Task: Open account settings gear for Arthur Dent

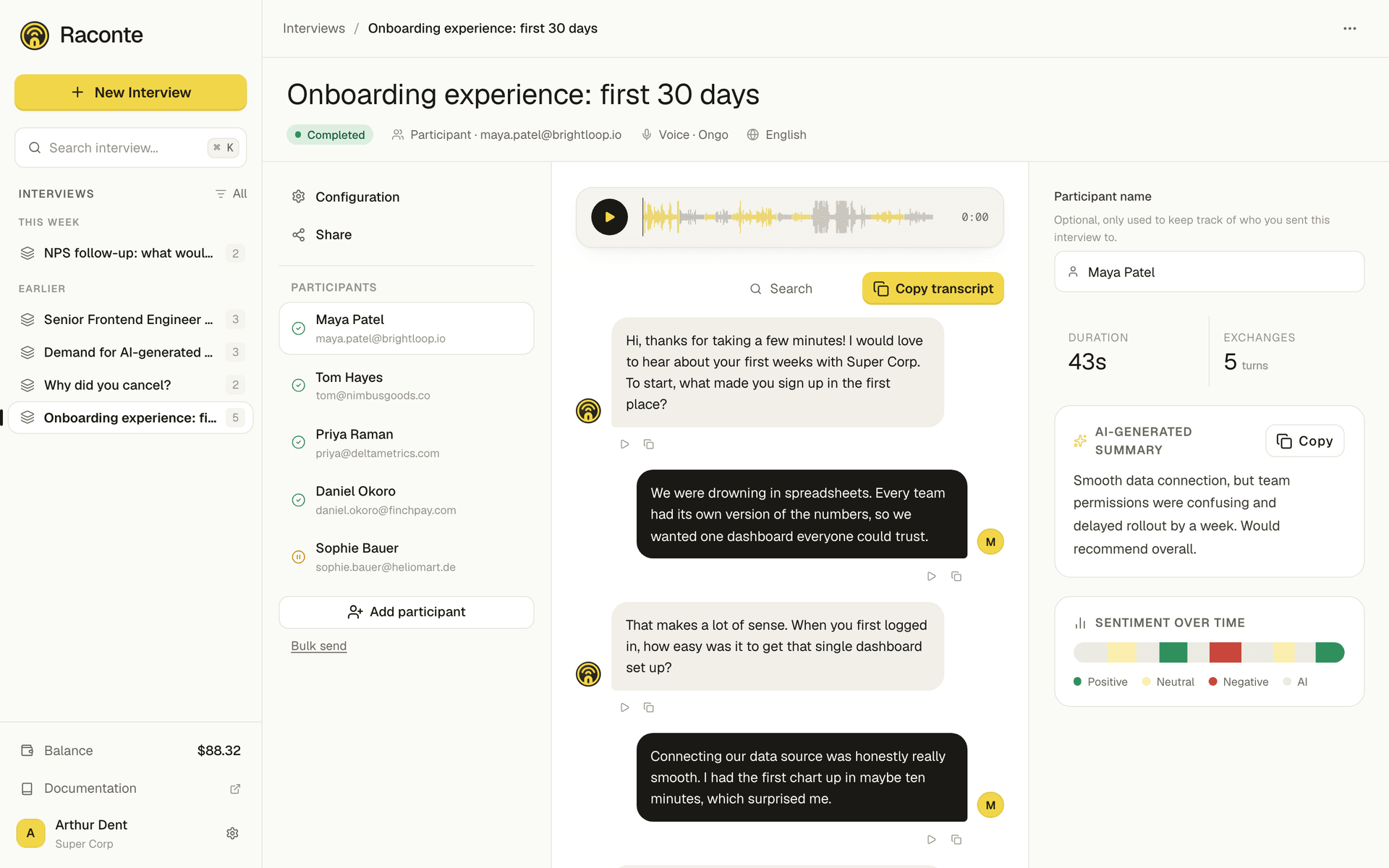Action: coord(232,833)
